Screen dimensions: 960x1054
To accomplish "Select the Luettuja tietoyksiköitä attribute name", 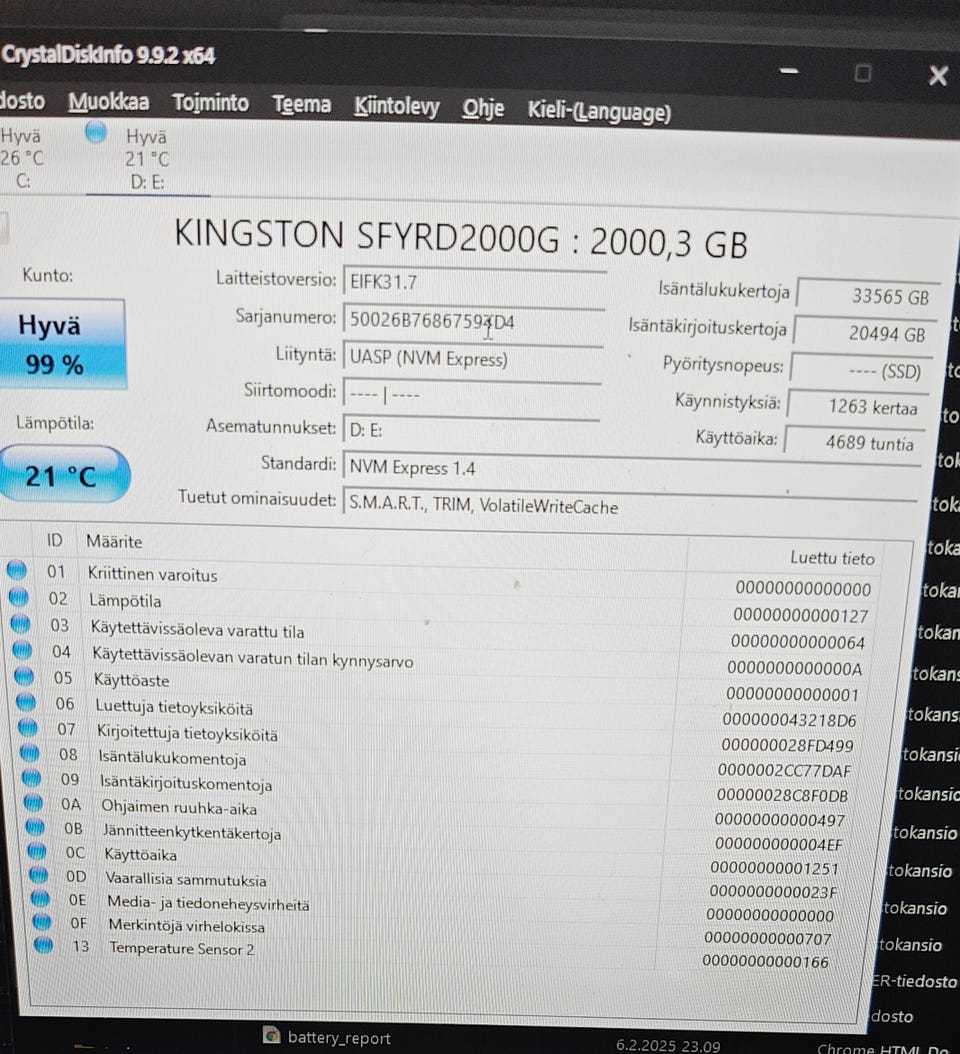I will [x=174, y=707].
